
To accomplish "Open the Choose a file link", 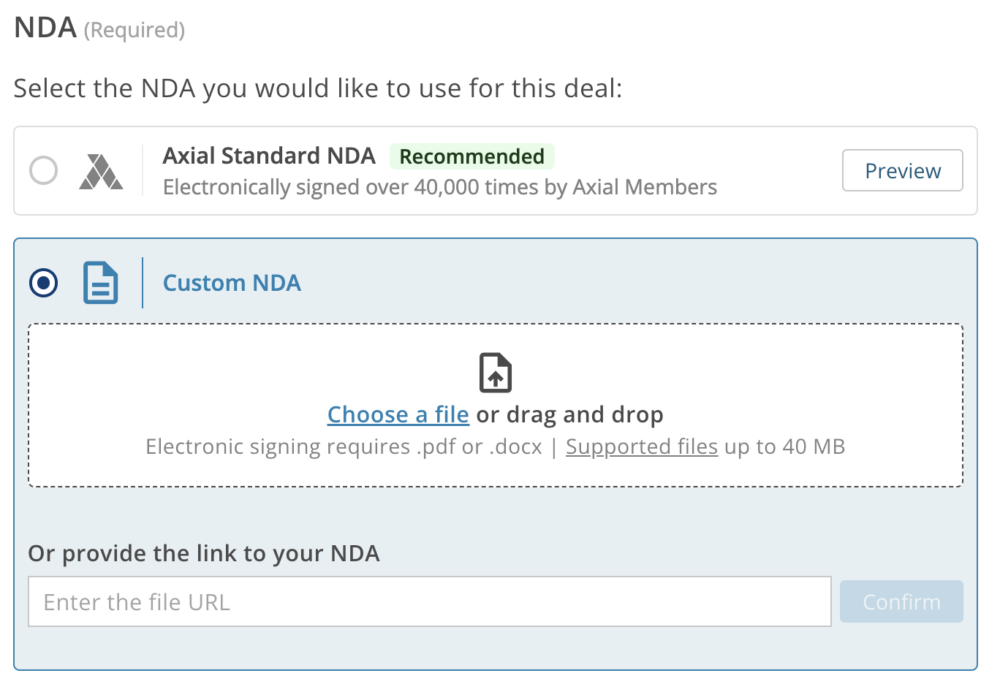I will [397, 413].
